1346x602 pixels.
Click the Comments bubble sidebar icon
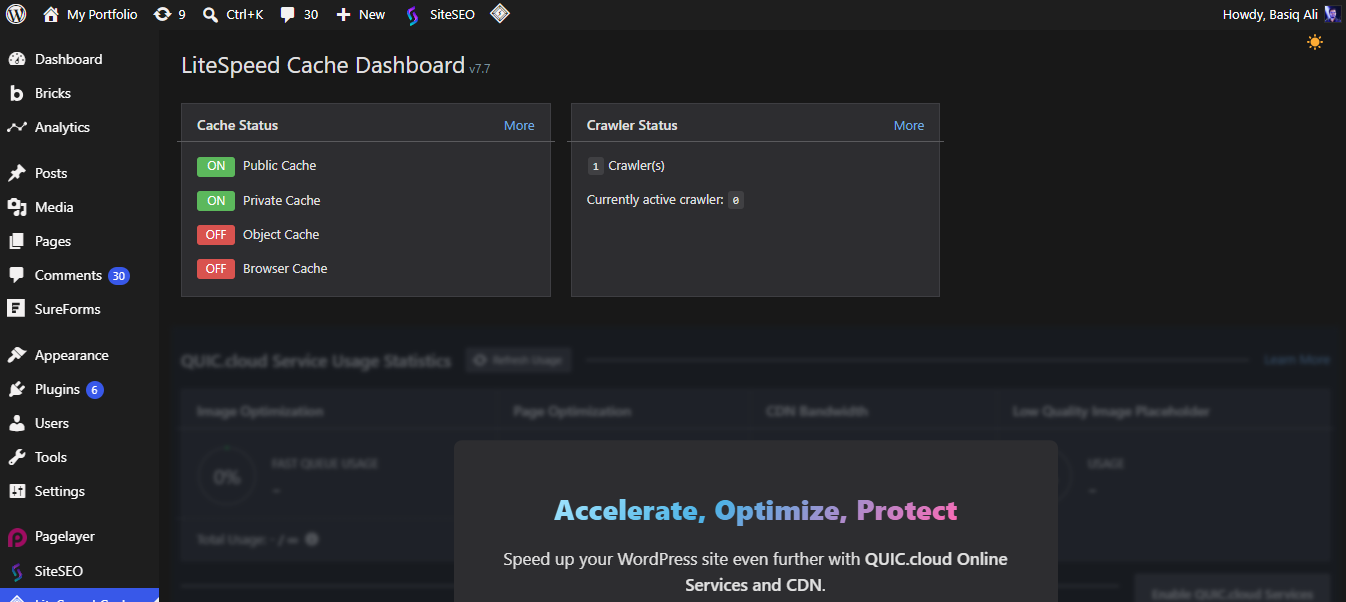17,275
